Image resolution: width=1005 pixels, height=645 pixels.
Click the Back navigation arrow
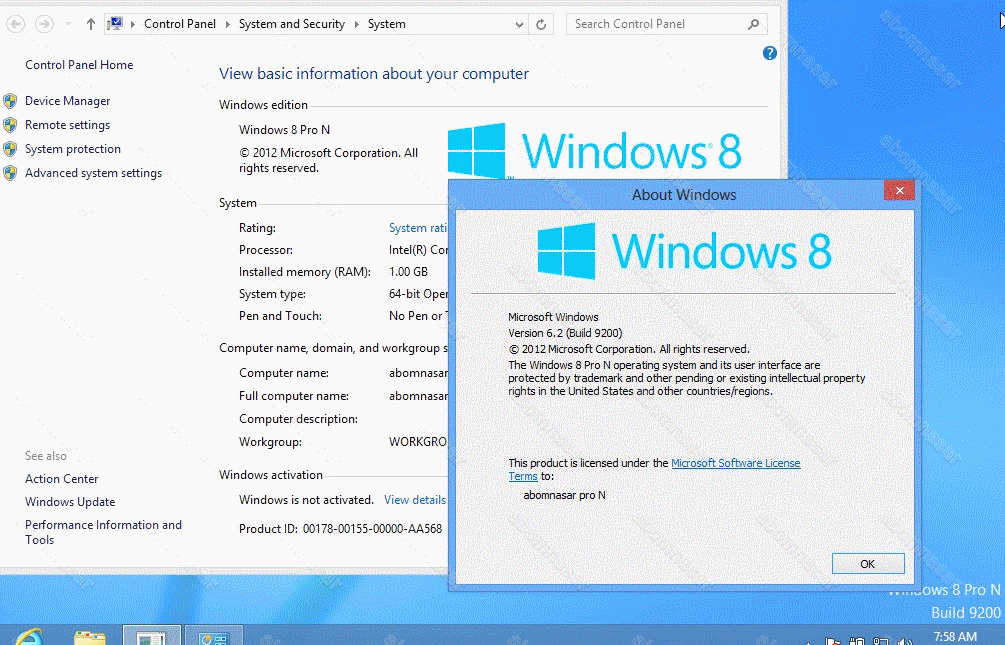(16, 24)
